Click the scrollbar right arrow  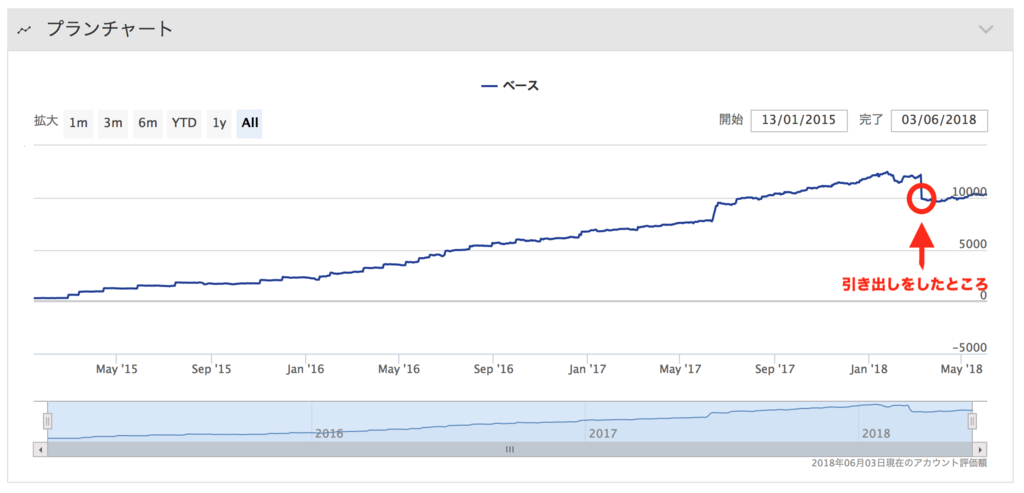(980, 449)
